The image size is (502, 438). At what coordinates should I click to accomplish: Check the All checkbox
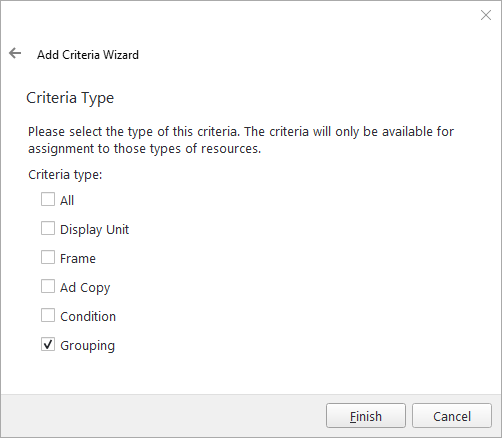click(48, 199)
